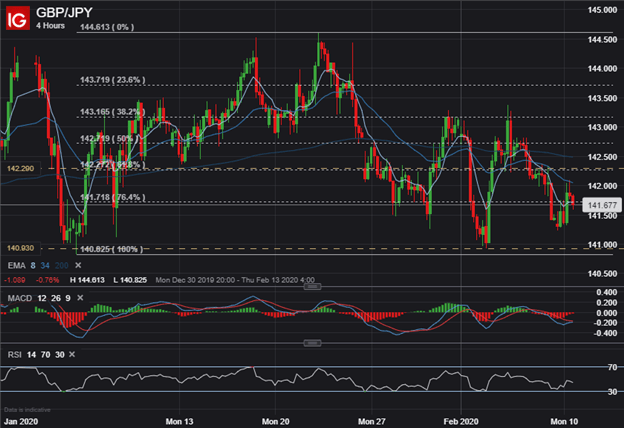
Task: Click the MACD indicator label
Action: tap(20, 298)
